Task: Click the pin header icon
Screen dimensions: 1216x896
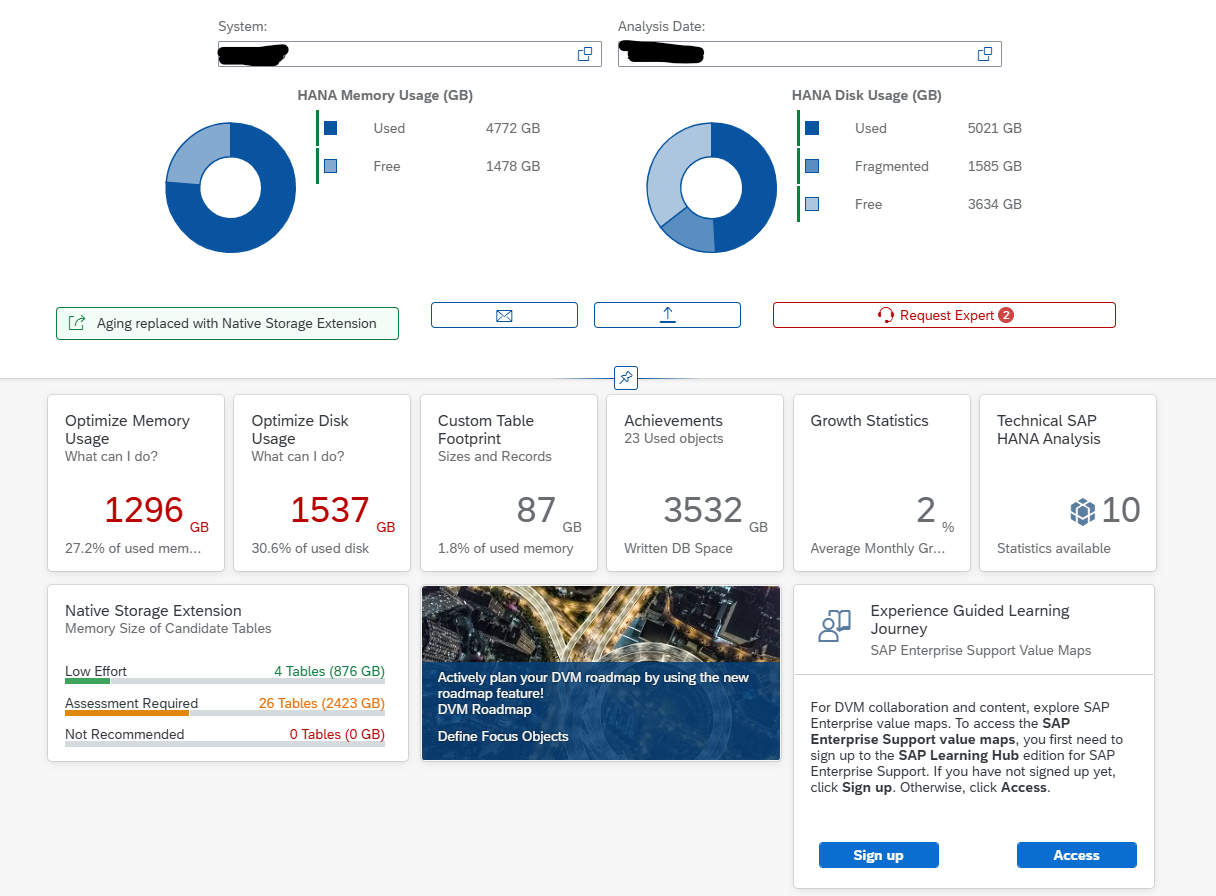Action: (x=625, y=378)
